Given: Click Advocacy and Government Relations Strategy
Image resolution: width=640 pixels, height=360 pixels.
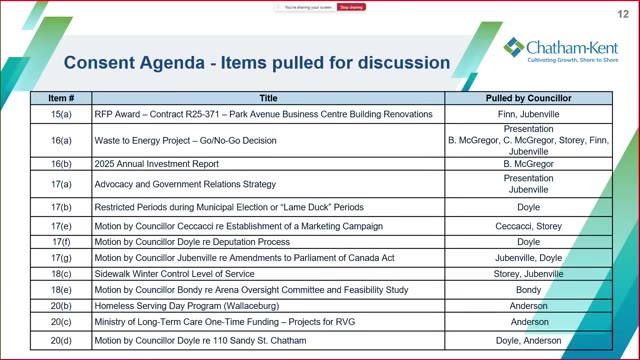Looking at the screenshot, I should [185, 184].
